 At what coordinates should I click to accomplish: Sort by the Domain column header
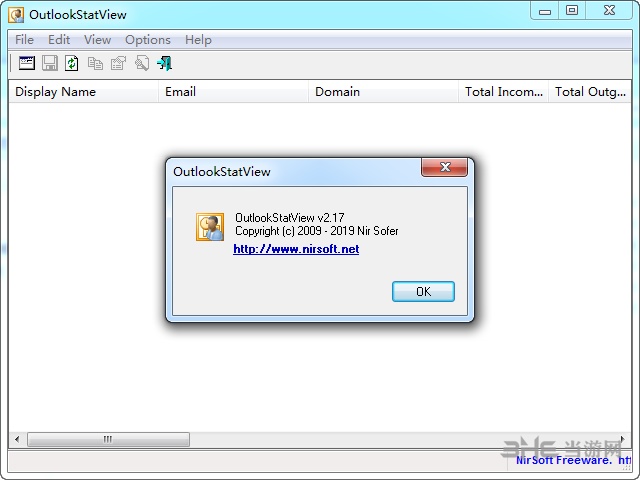pos(383,91)
